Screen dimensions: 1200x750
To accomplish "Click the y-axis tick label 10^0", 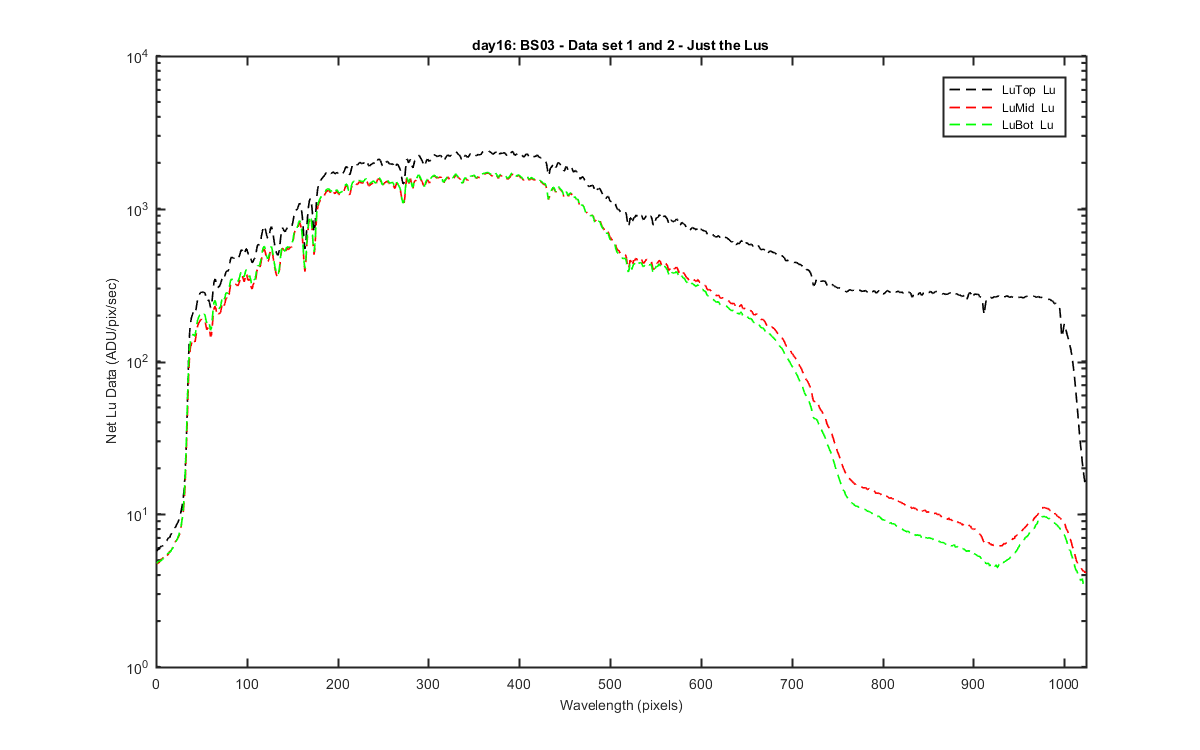I will pos(137,667).
